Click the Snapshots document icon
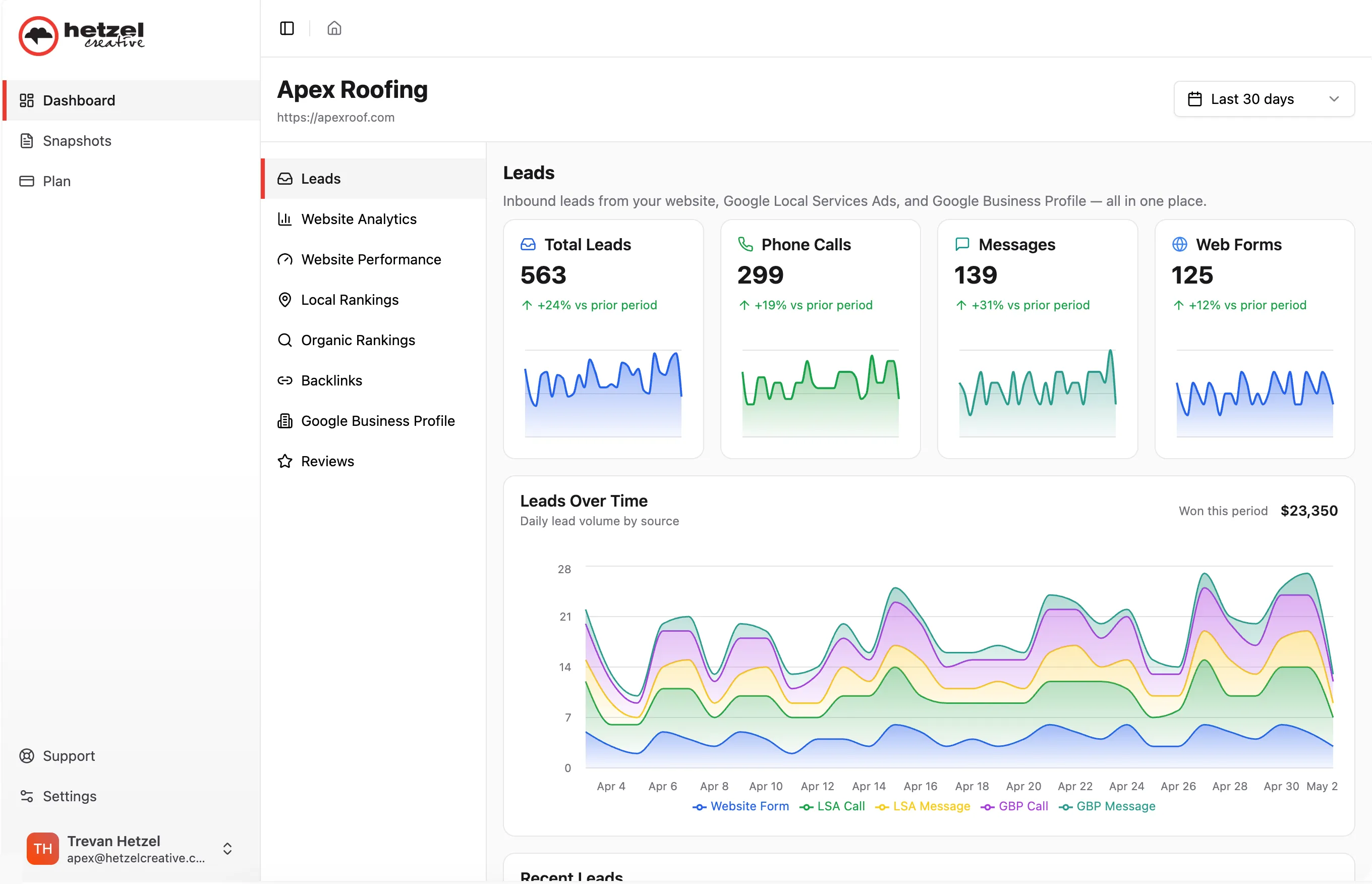 tap(26, 141)
